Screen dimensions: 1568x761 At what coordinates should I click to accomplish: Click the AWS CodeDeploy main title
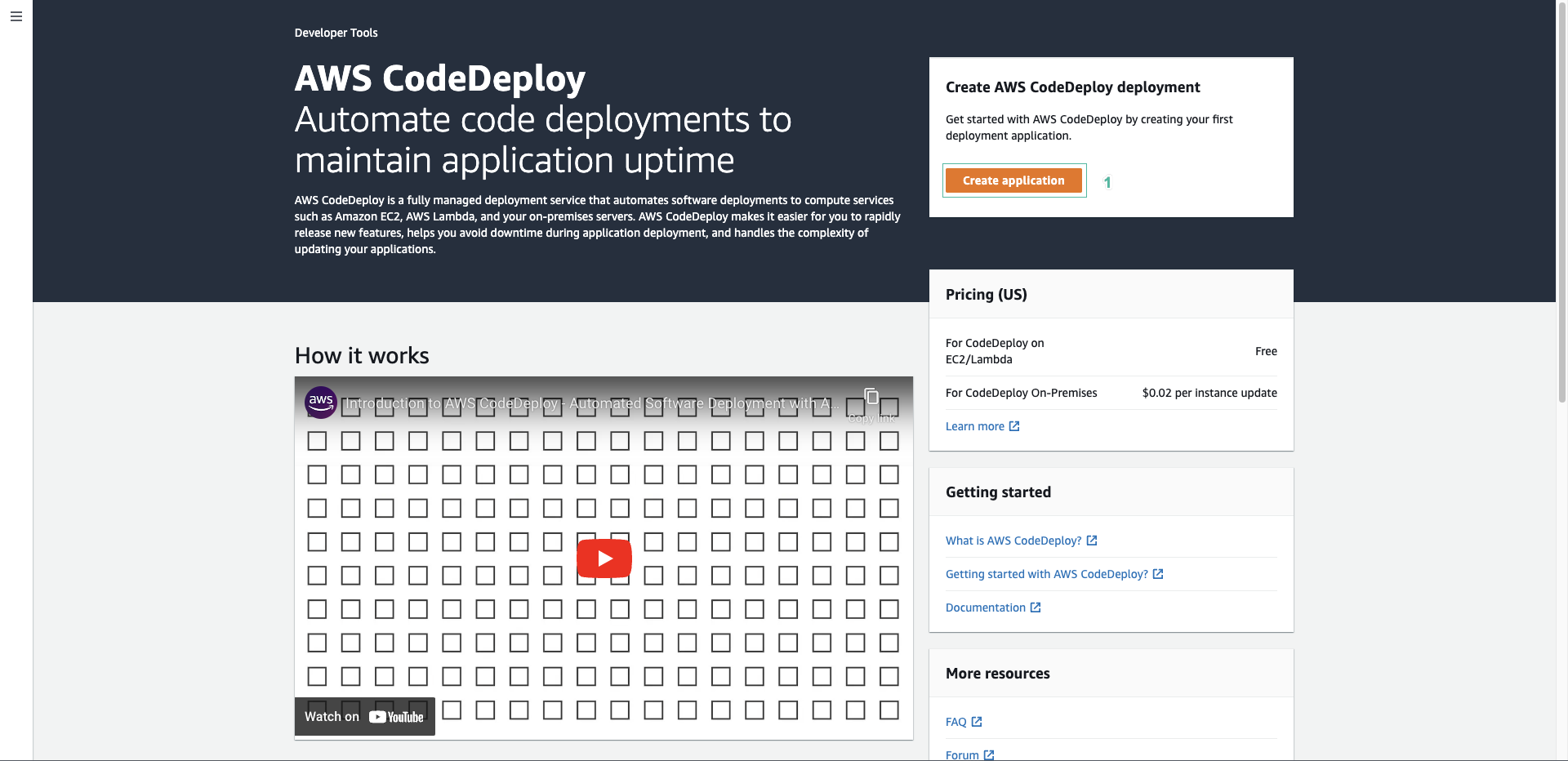point(440,78)
